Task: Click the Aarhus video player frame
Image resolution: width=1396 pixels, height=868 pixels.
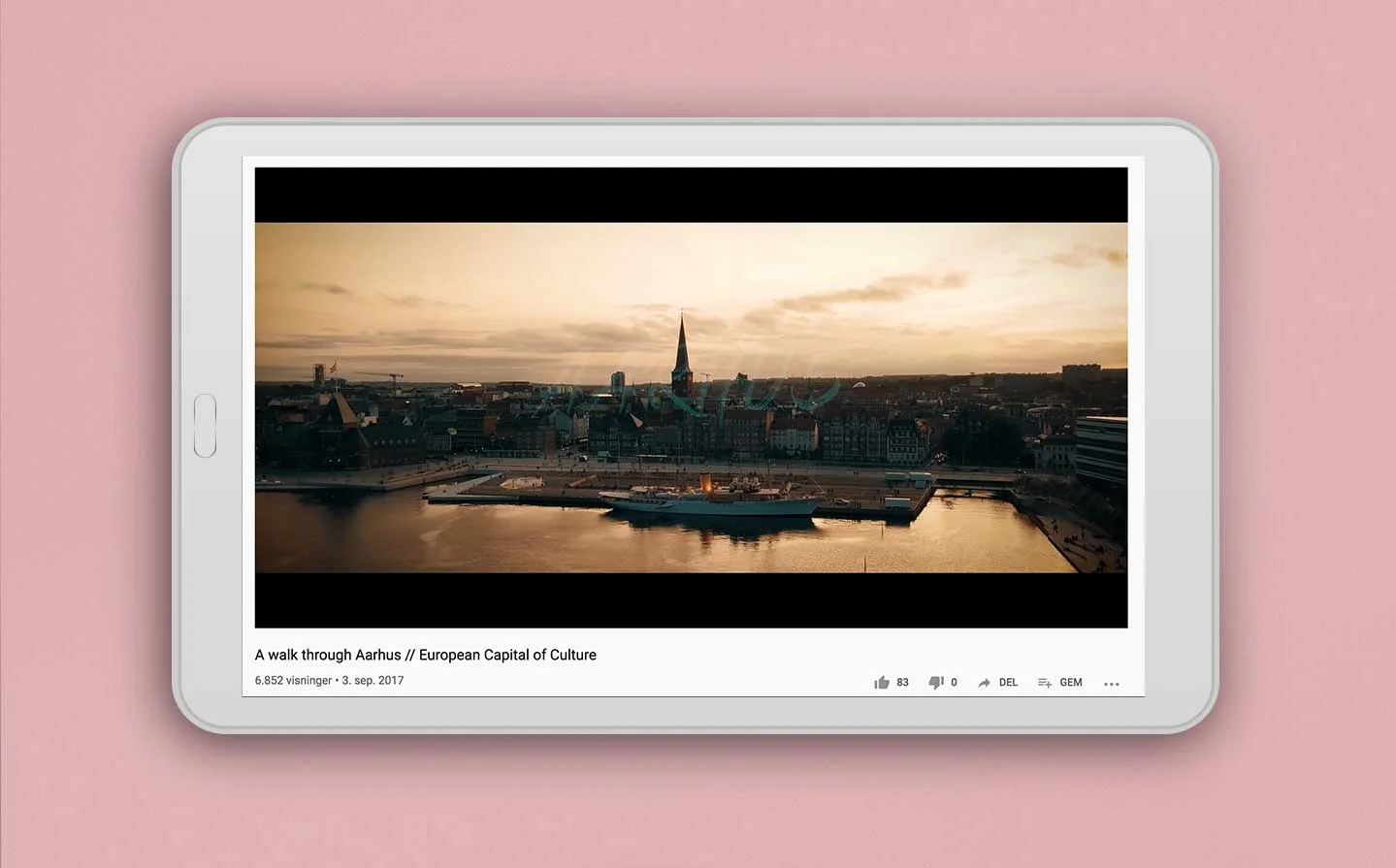Action: pos(691,398)
